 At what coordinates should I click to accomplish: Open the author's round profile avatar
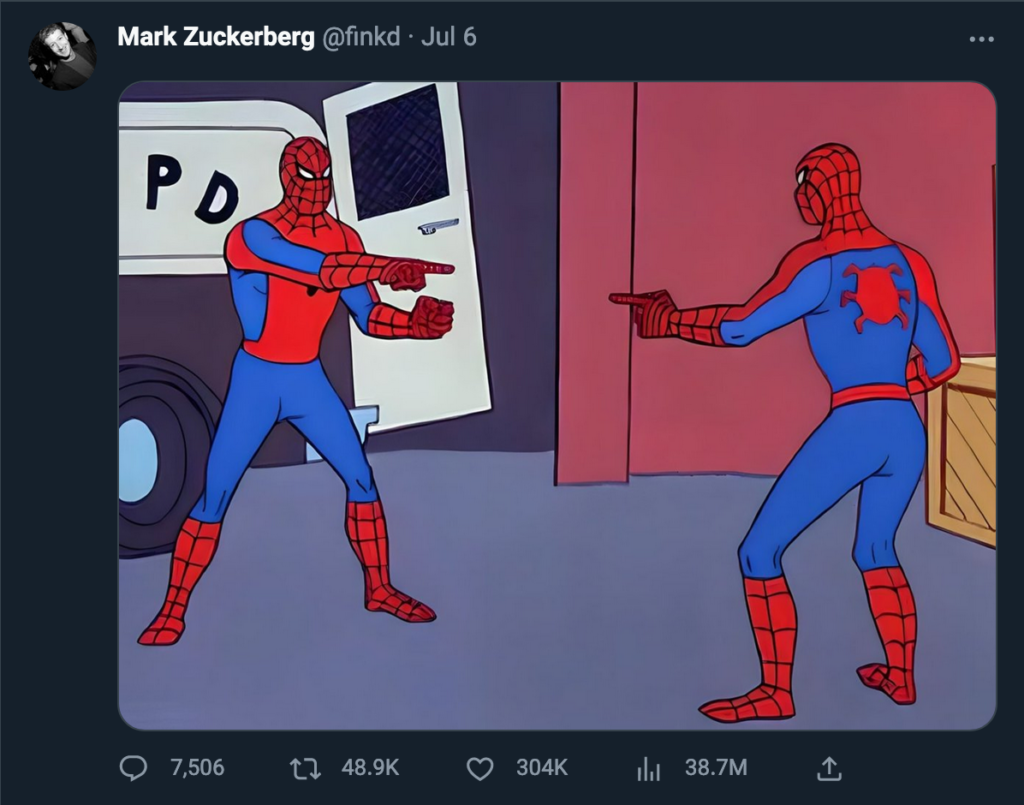pyautogui.click(x=62, y=57)
